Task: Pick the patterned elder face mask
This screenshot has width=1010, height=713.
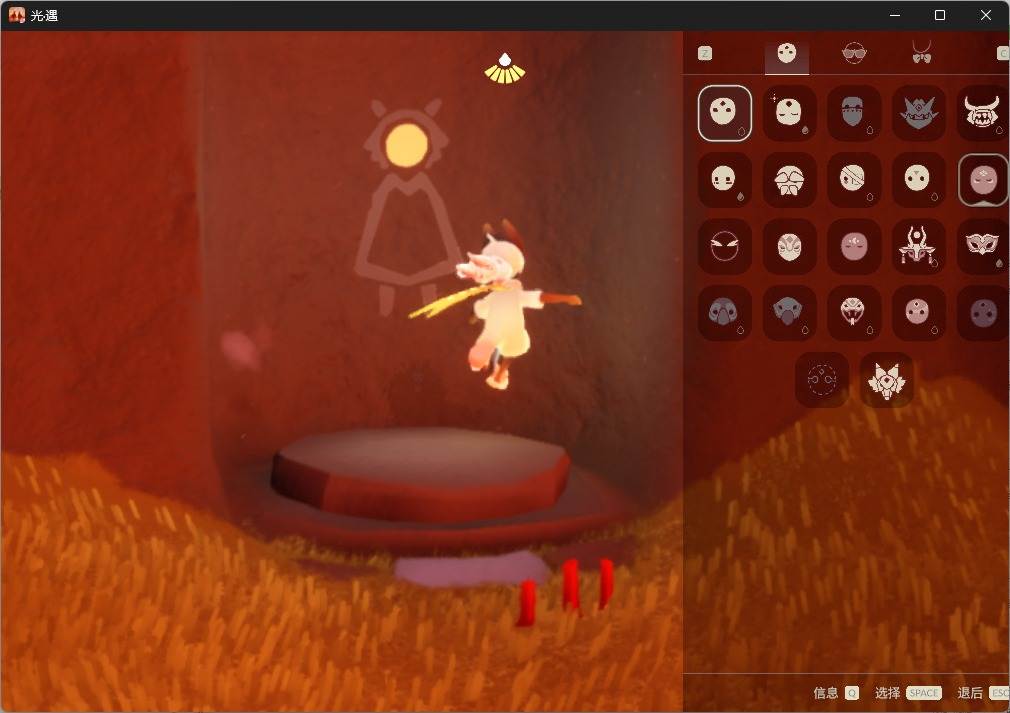Action: pos(789,246)
